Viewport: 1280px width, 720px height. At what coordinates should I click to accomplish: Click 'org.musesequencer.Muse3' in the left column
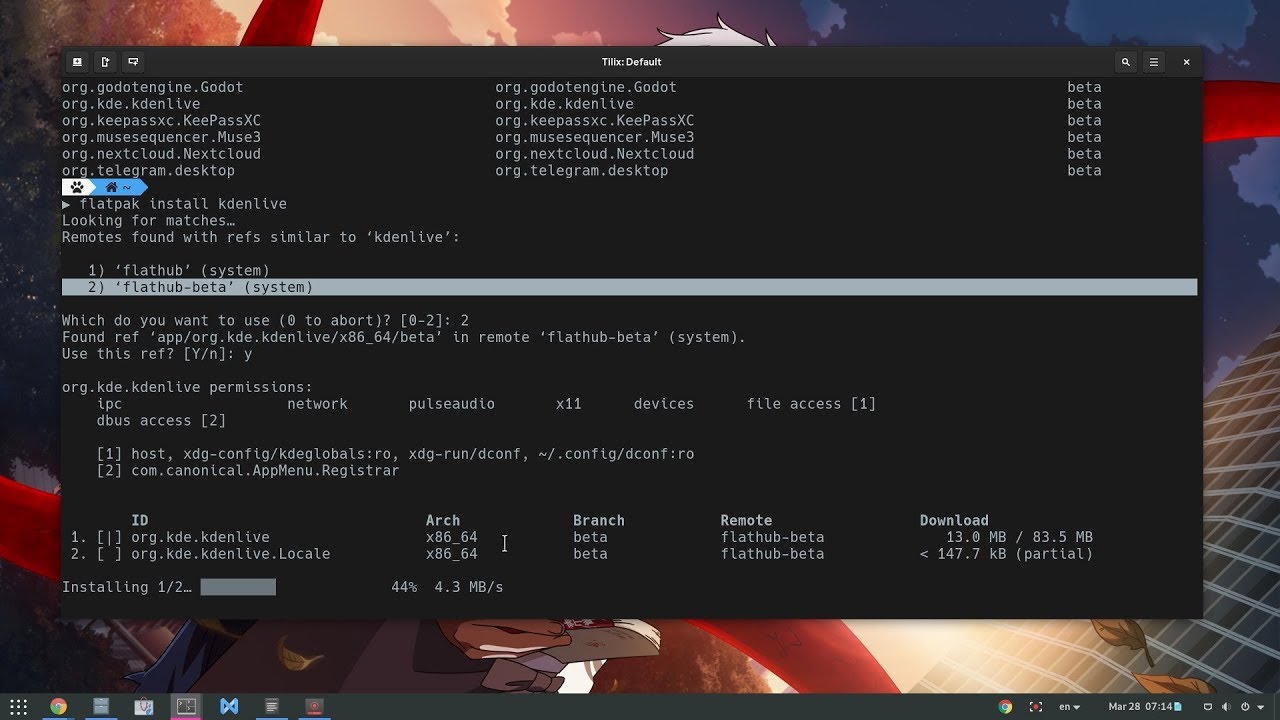tap(161, 137)
